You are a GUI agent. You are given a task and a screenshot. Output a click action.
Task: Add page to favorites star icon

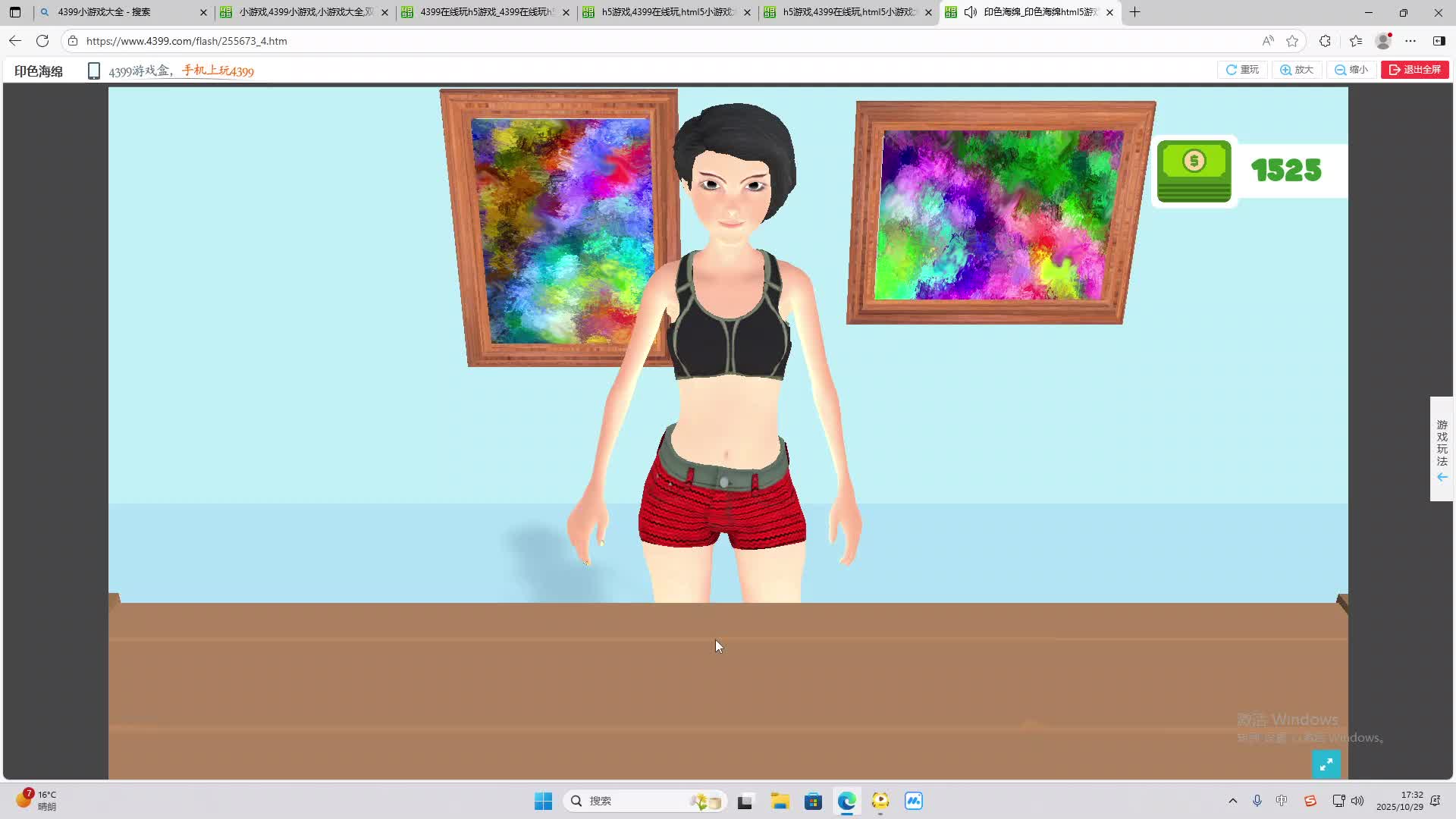pos(1292,41)
